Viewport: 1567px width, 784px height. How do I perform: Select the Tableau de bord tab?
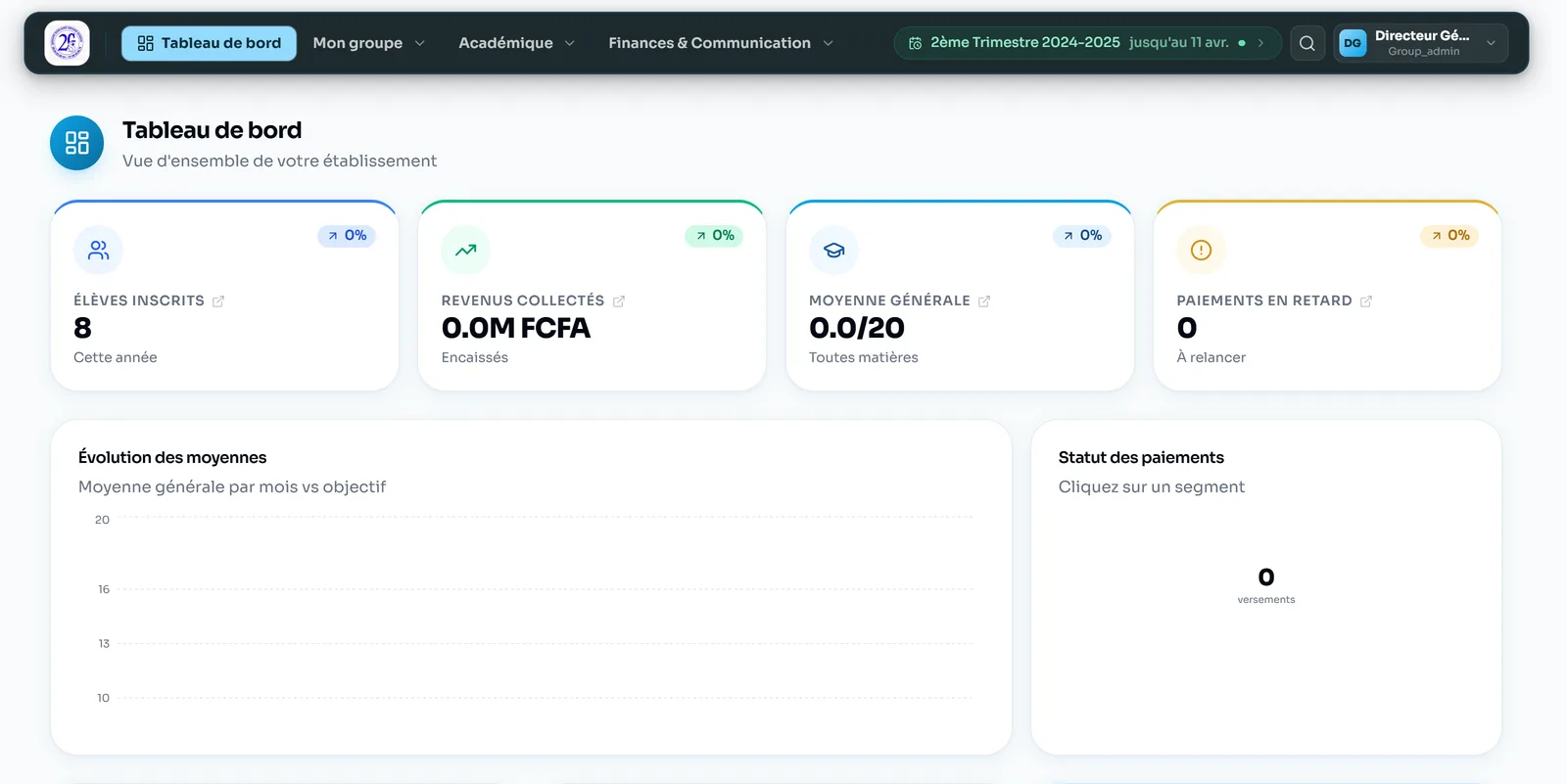pyautogui.click(x=209, y=43)
